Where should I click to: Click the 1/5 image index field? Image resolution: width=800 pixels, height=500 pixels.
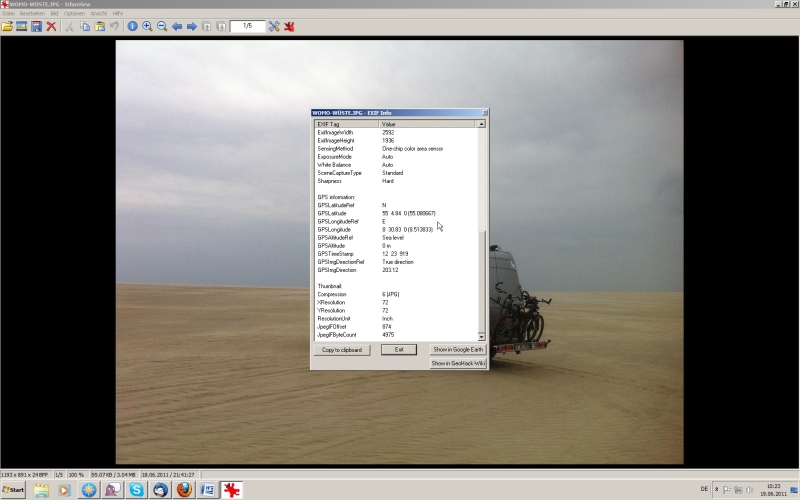(247, 26)
